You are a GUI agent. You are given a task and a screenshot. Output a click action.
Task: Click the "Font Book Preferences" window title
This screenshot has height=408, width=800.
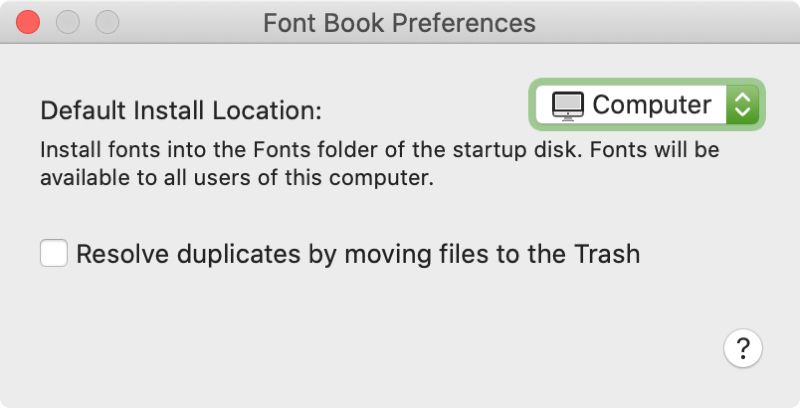click(399, 23)
